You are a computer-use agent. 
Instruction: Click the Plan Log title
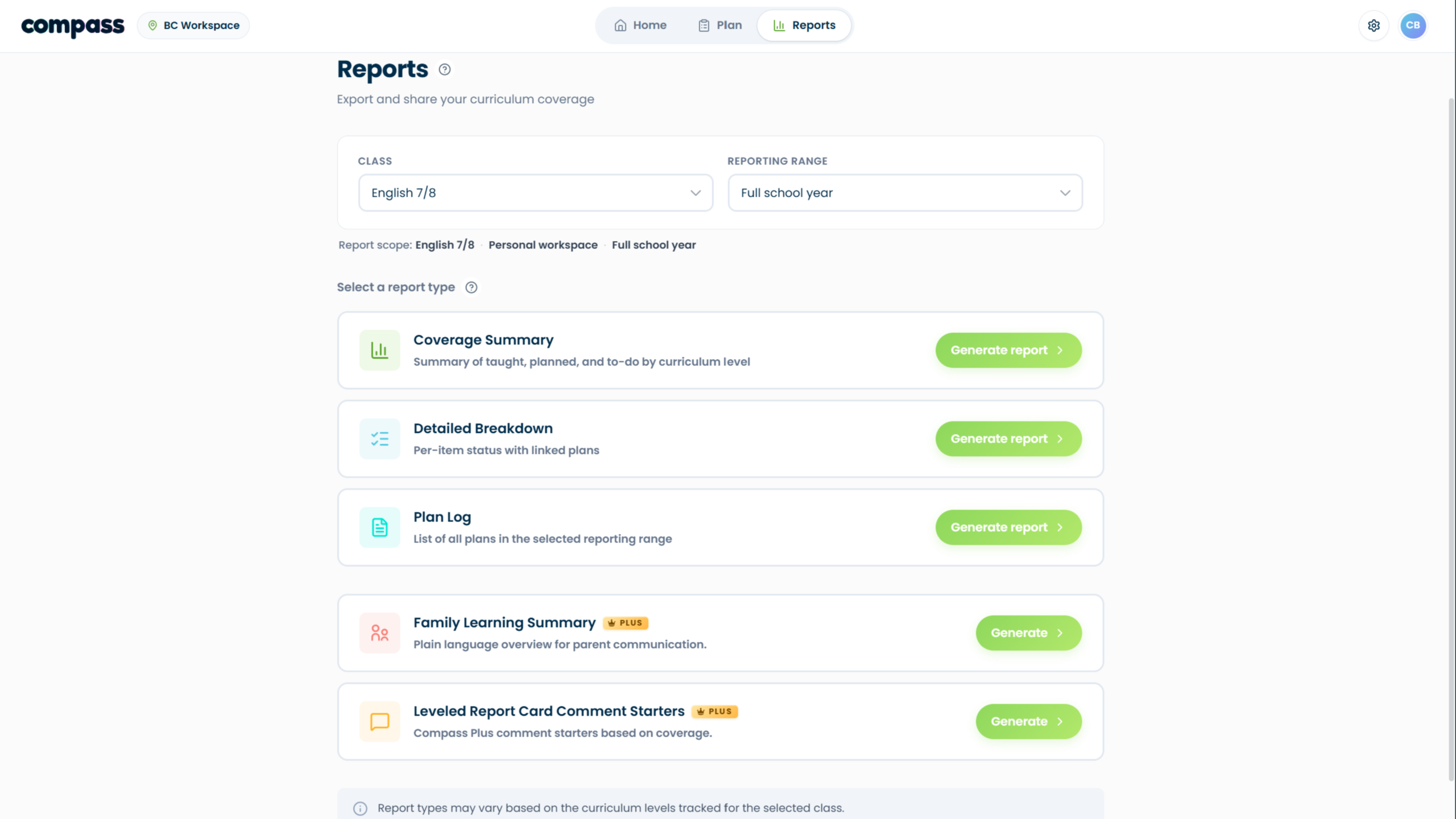[442, 517]
